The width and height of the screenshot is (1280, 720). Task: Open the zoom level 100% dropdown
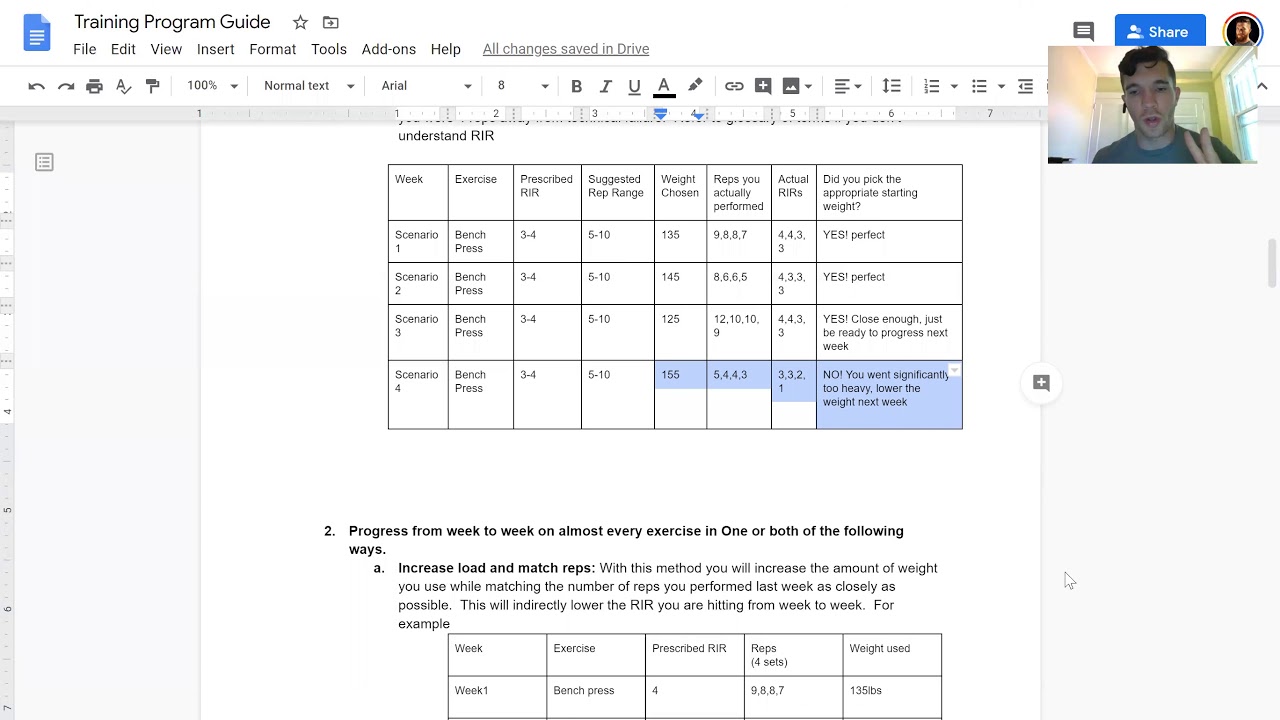click(212, 86)
